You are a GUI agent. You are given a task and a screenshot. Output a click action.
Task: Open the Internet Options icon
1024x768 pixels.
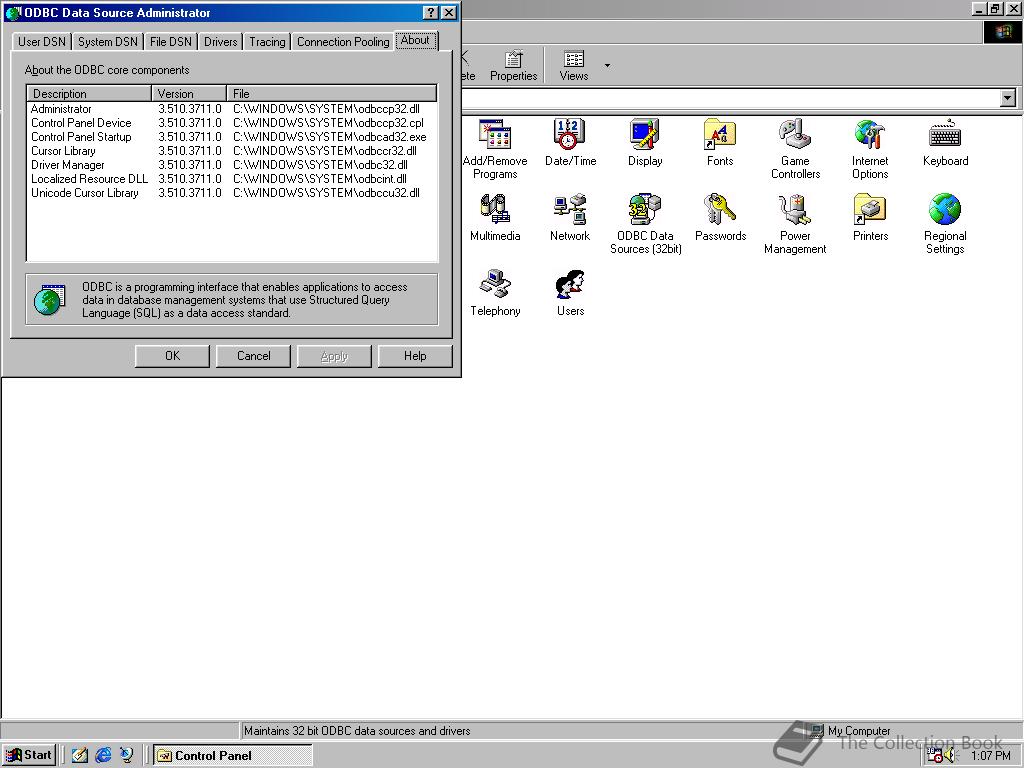click(870, 148)
